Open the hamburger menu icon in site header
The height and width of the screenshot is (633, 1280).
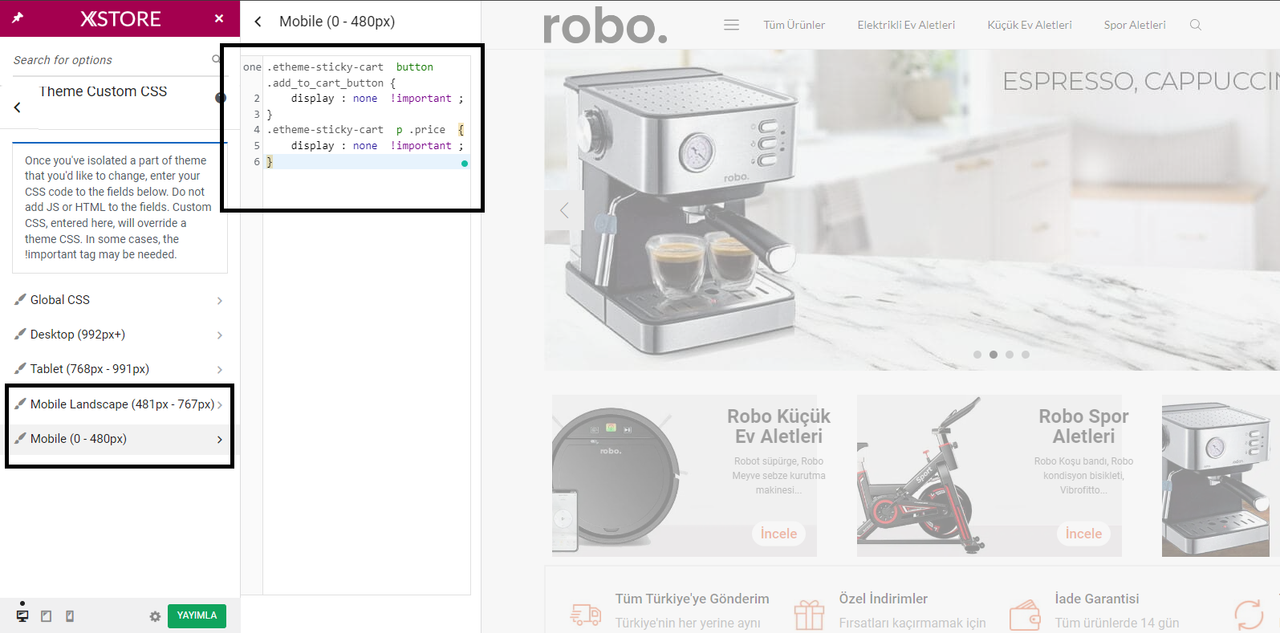(x=731, y=25)
